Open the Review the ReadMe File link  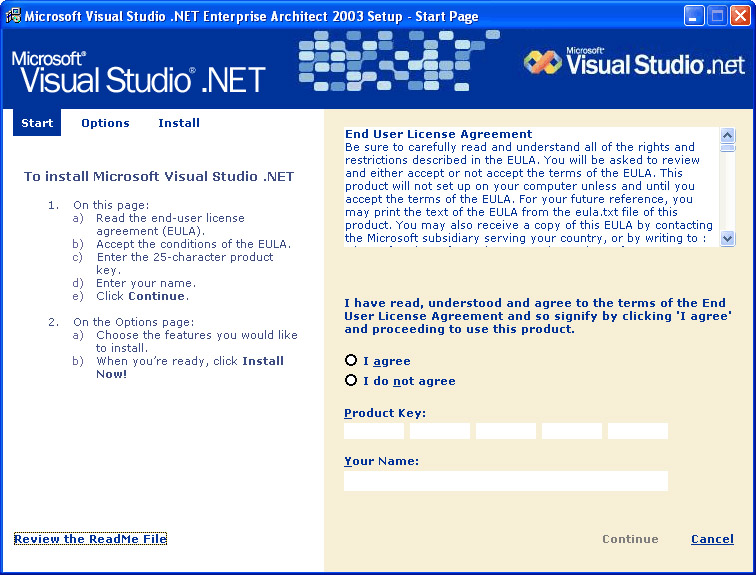tap(90, 539)
